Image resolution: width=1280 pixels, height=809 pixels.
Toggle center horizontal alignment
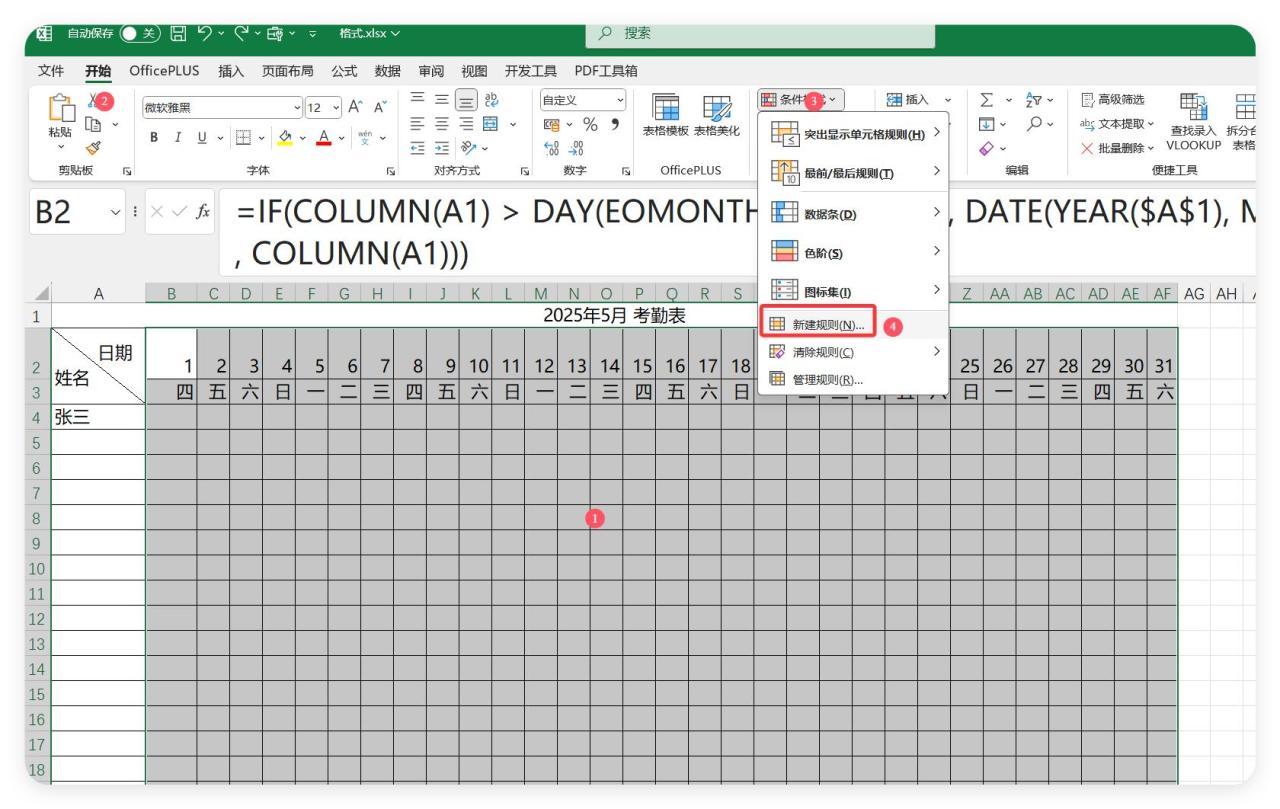click(x=443, y=124)
